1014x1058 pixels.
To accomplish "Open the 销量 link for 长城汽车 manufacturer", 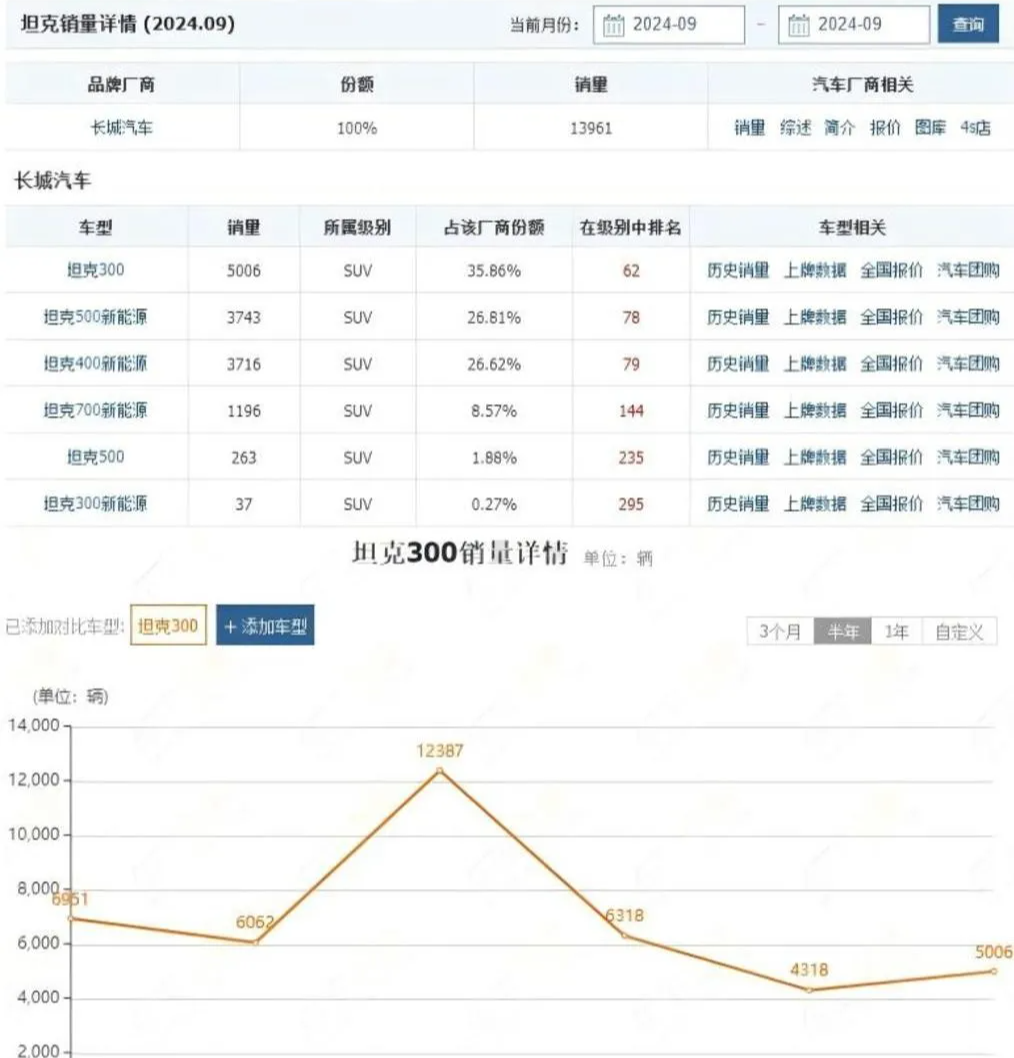I will (x=750, y=128).
